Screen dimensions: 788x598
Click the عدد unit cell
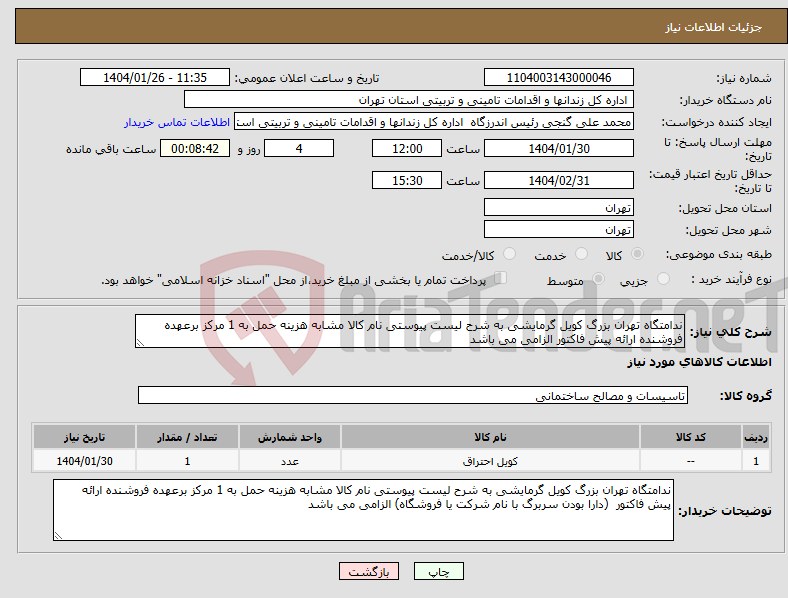[290, 461]
